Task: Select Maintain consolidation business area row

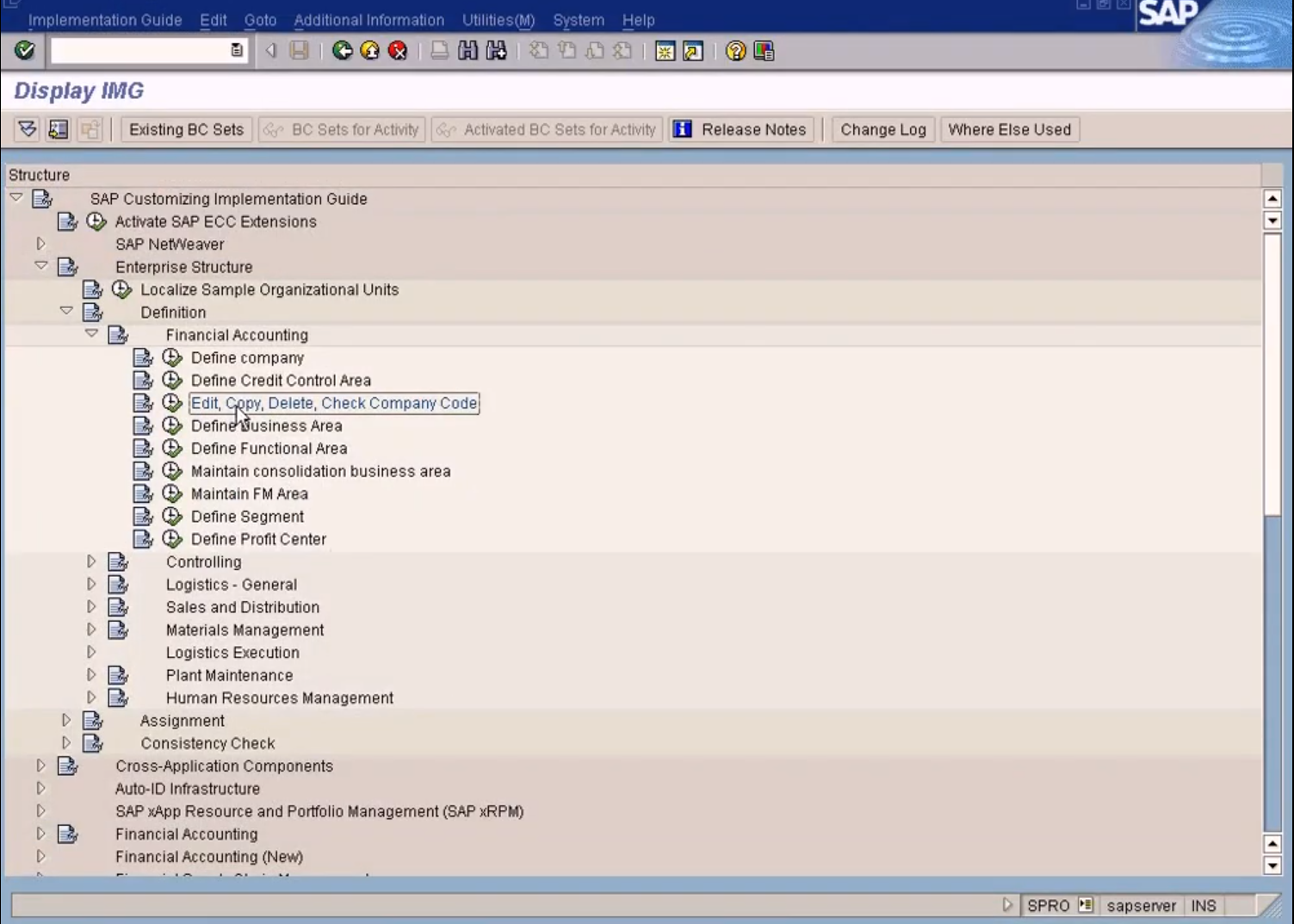Action: coord(320,471)
